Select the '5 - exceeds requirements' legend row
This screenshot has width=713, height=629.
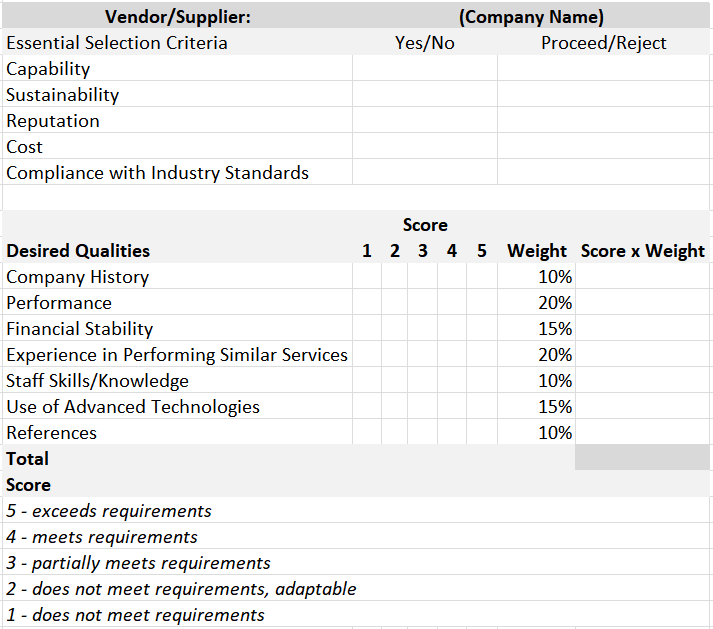[109, 511]
